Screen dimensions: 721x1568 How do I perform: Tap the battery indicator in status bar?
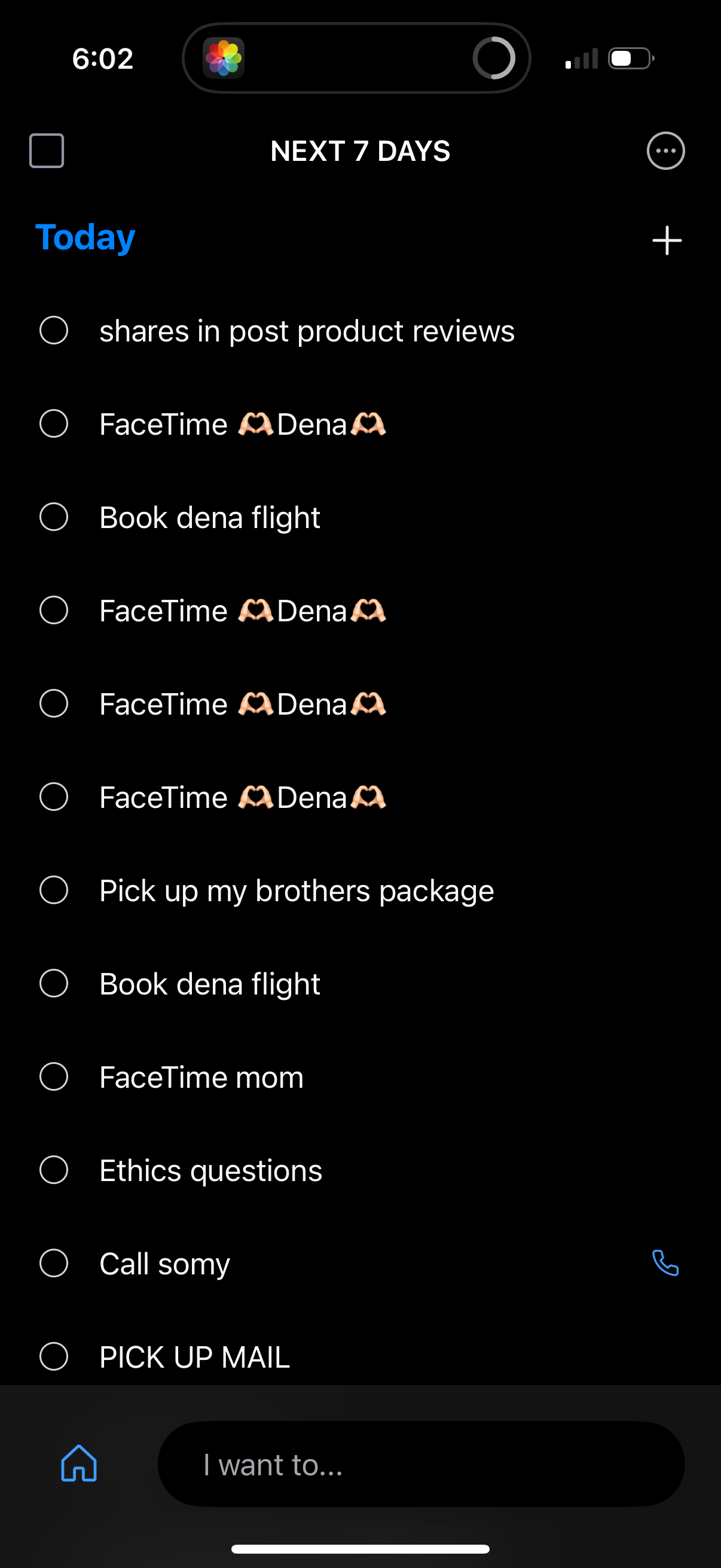click(631, 59)
